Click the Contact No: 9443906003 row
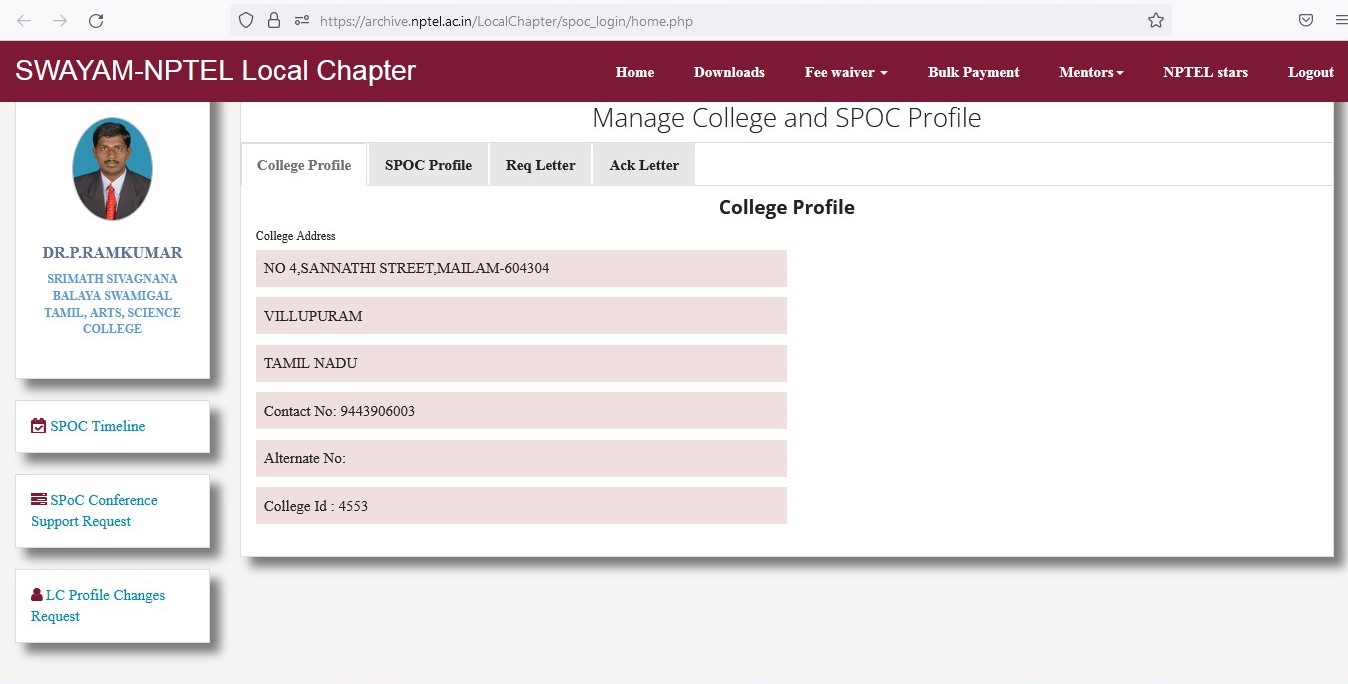The width and height of the screenshot is (1348, 684). coord(521,411)
